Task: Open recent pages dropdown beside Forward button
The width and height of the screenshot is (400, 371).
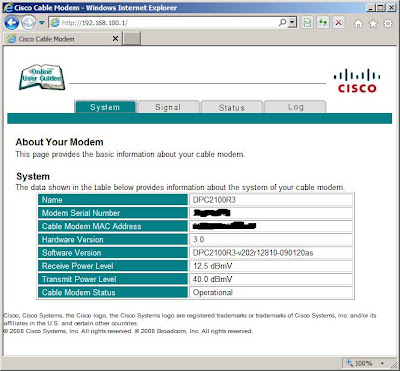Action: pos(42,23)
